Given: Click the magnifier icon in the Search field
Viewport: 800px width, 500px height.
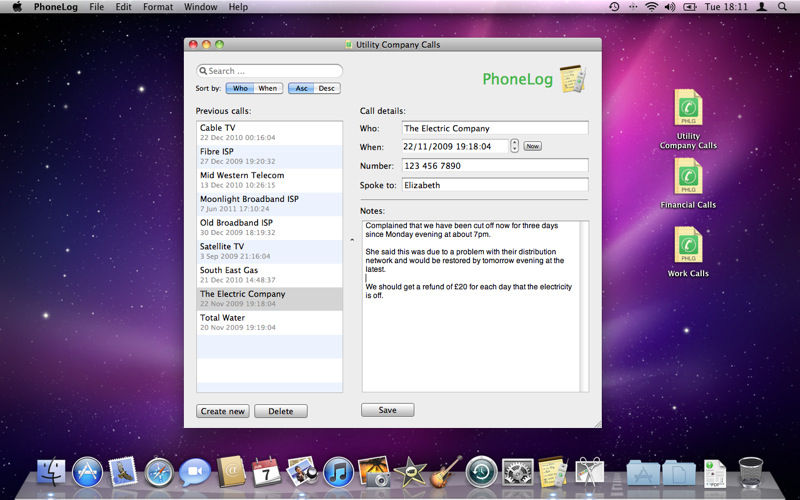Looking at the screenshot, I should 203,71.
